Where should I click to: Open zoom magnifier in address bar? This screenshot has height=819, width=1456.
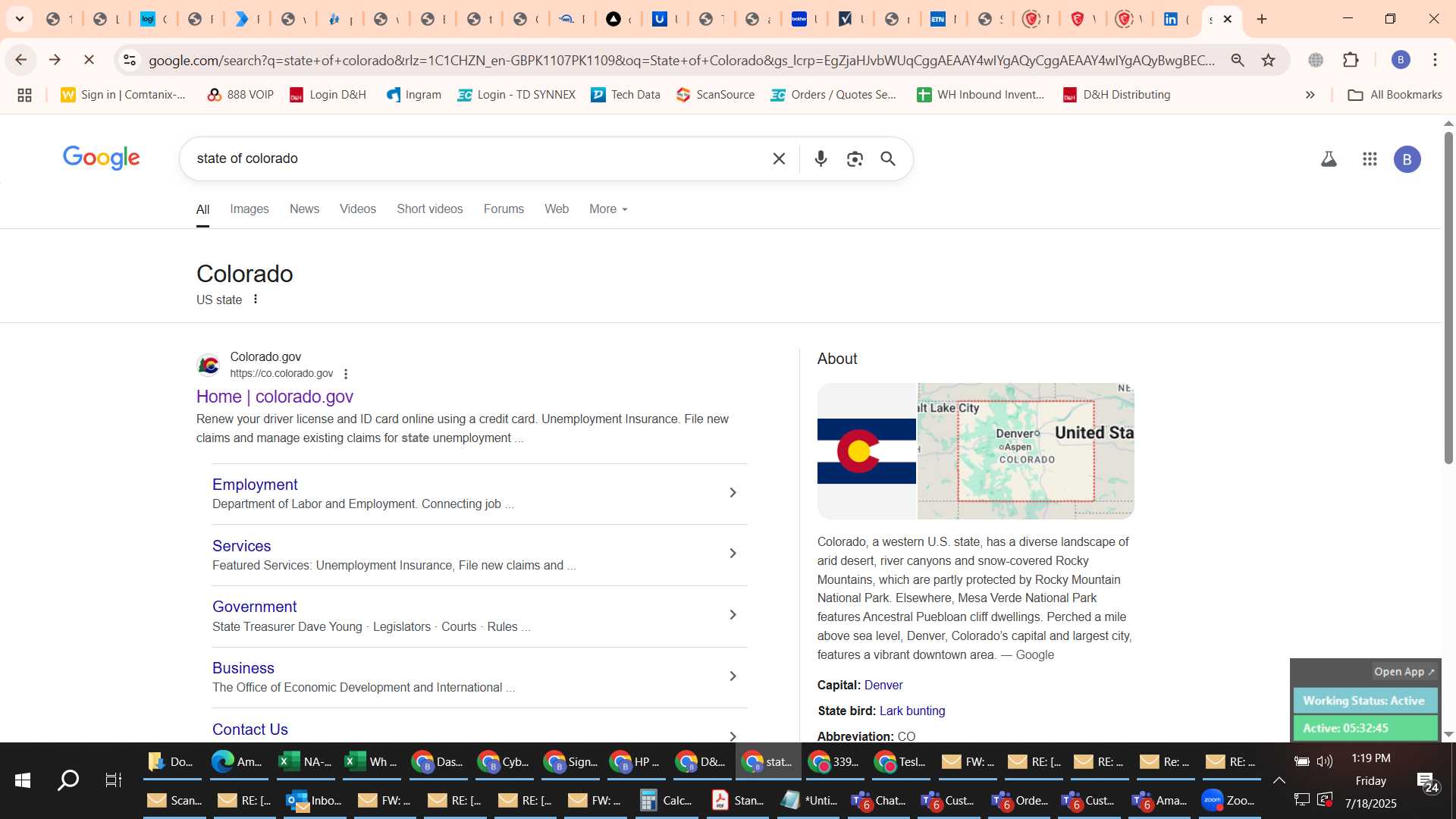[x=1238, y=60]
